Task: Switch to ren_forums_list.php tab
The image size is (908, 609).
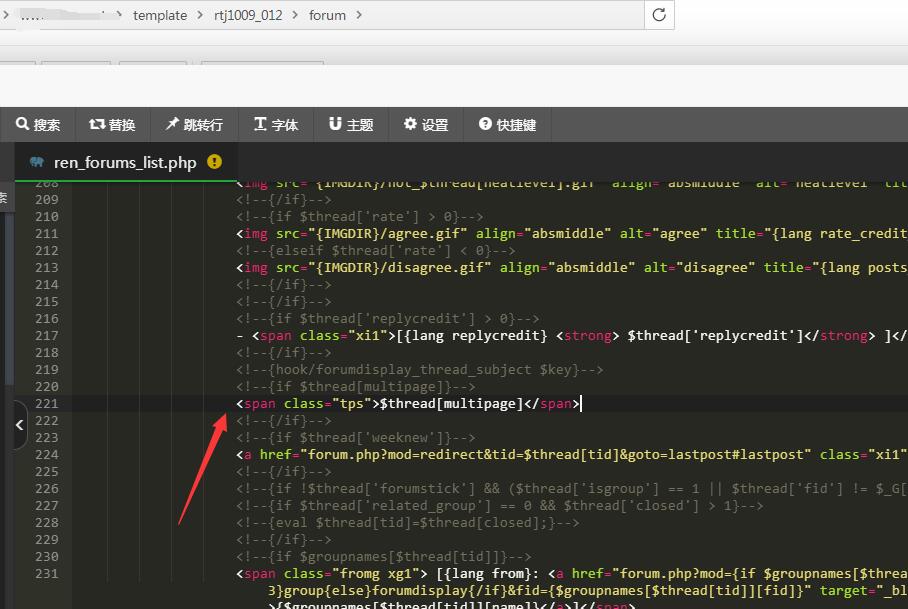Action: (x=124, y=163)
